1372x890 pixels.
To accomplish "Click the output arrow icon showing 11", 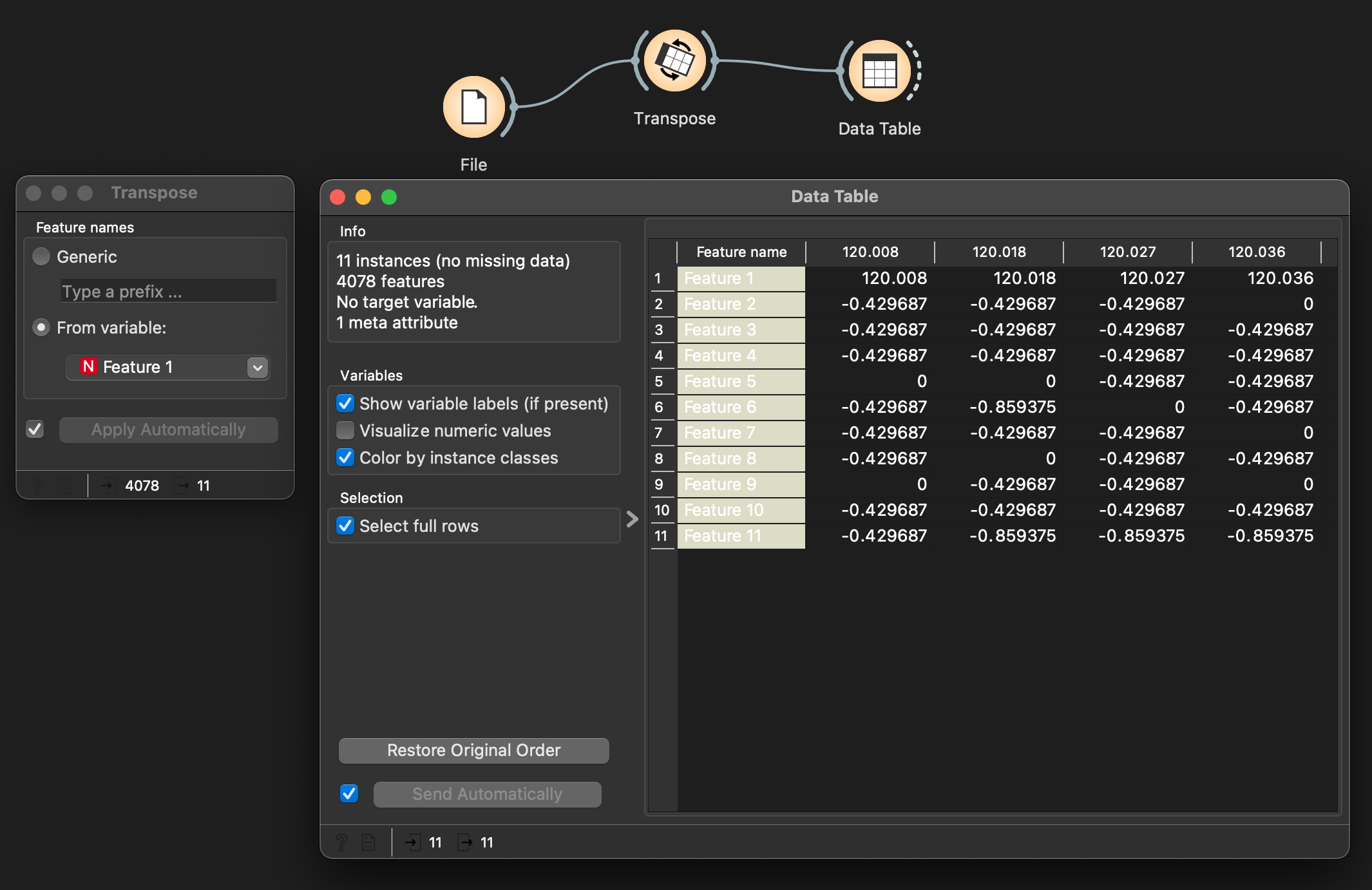I will (x=184, y=485).
